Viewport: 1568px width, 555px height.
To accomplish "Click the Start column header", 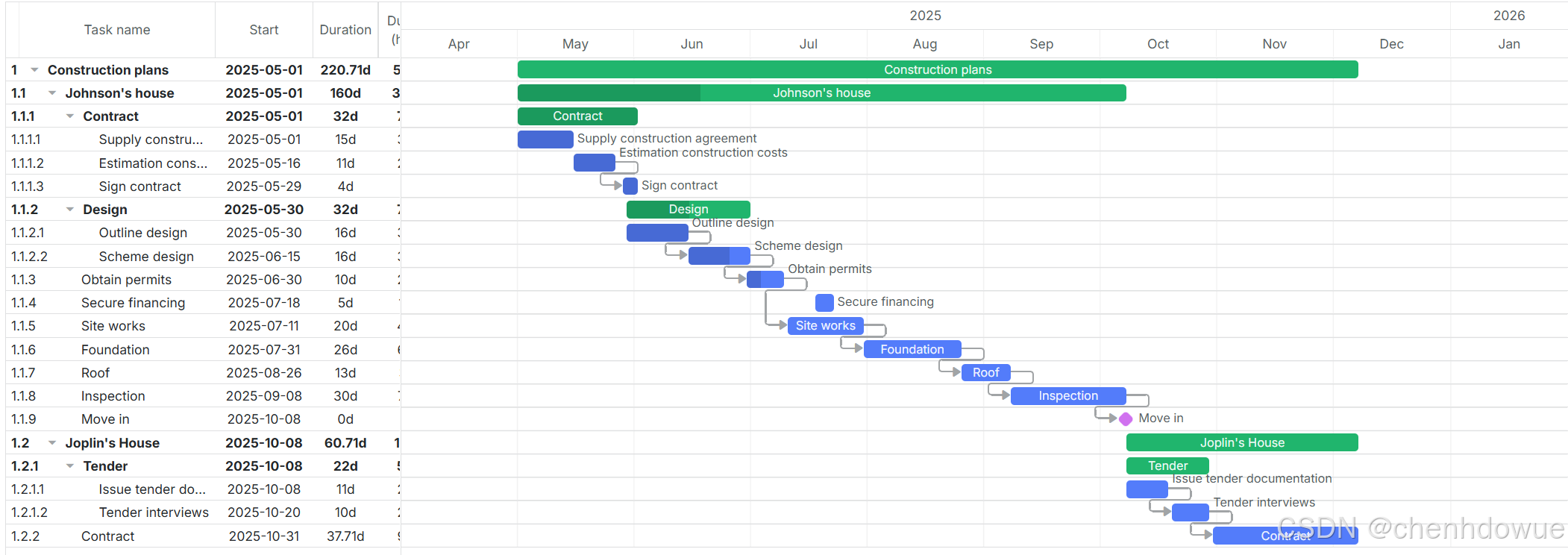I will click(264, 30).
